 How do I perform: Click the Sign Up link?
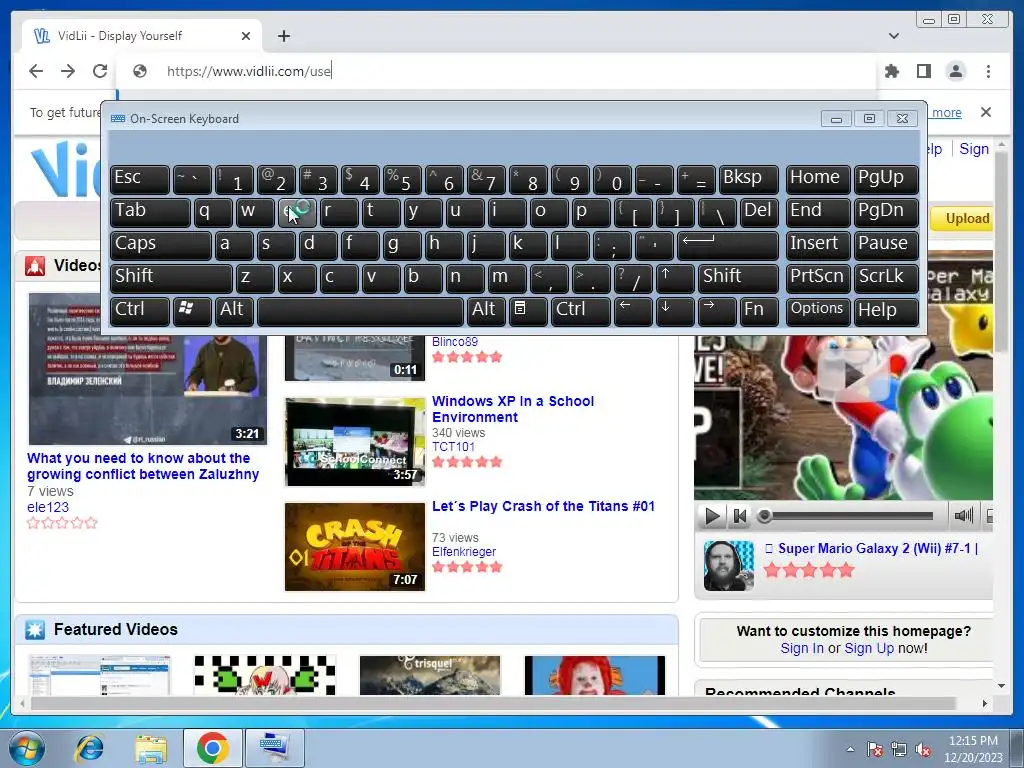pos(869,648)
